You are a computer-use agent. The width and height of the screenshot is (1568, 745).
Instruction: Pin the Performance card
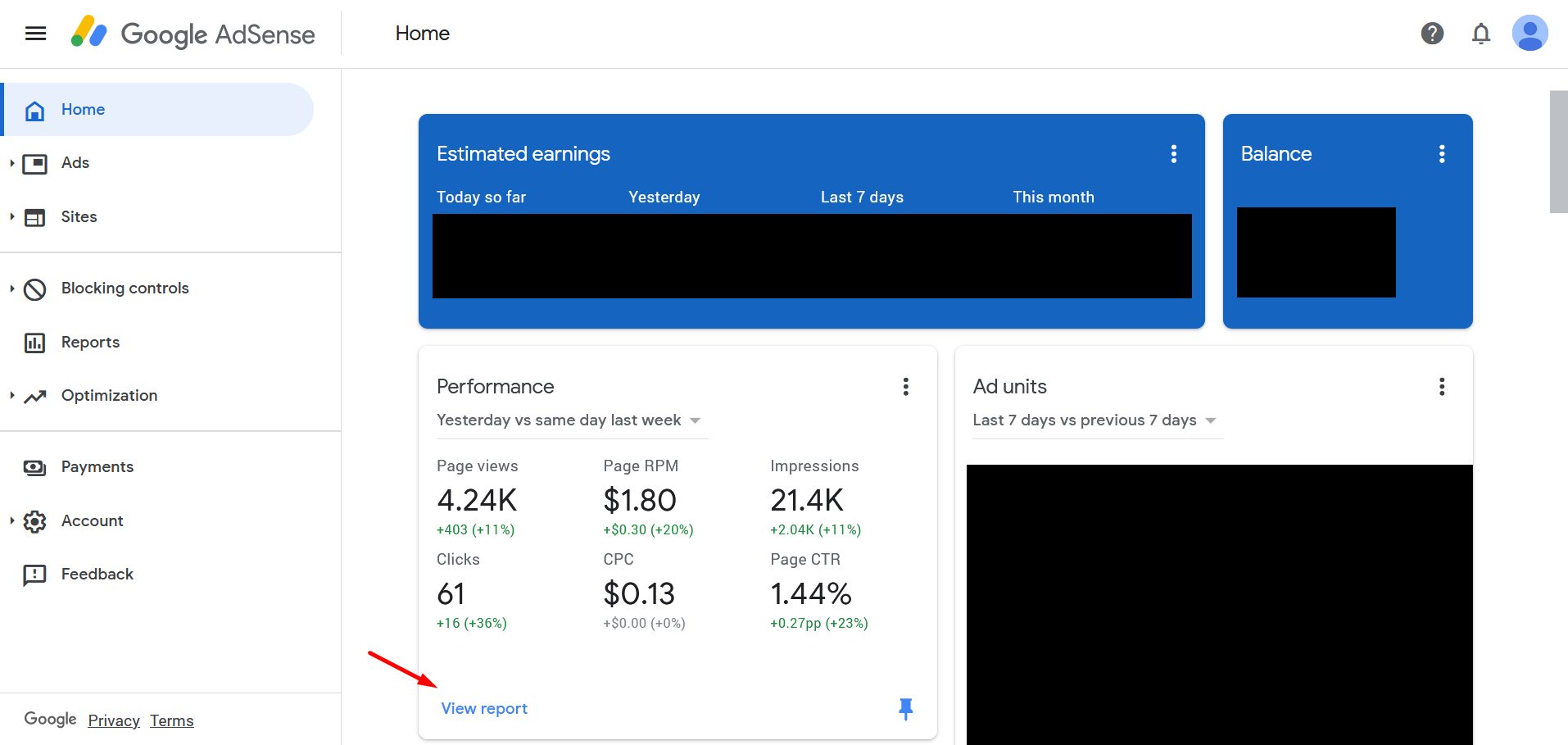(x=905, y=708)
